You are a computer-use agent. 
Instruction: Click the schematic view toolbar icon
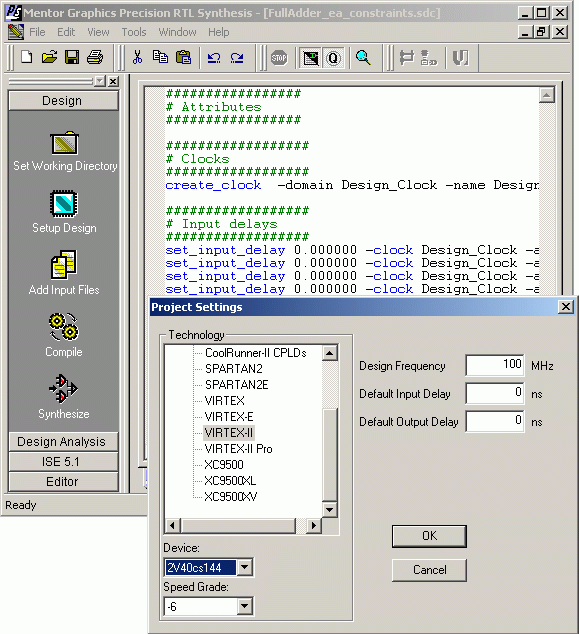407,58
